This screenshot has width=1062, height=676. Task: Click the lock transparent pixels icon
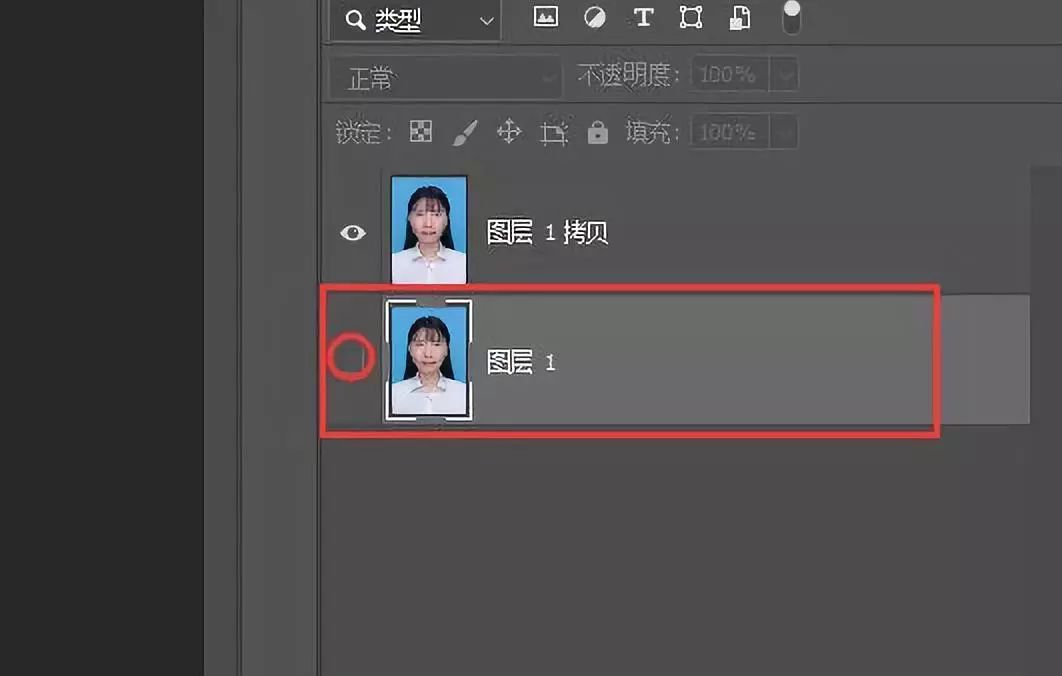click(423, 131)
